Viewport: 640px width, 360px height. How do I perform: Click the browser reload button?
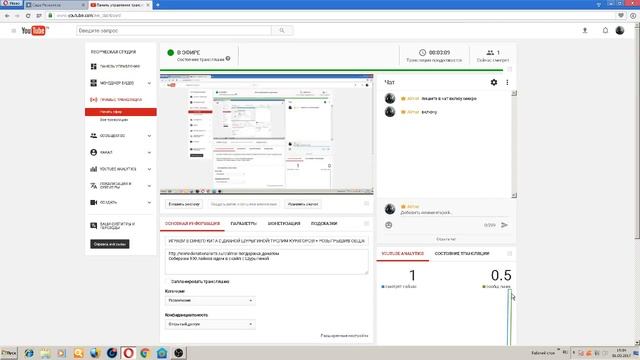pyautogui.click(x=28, y=16)
